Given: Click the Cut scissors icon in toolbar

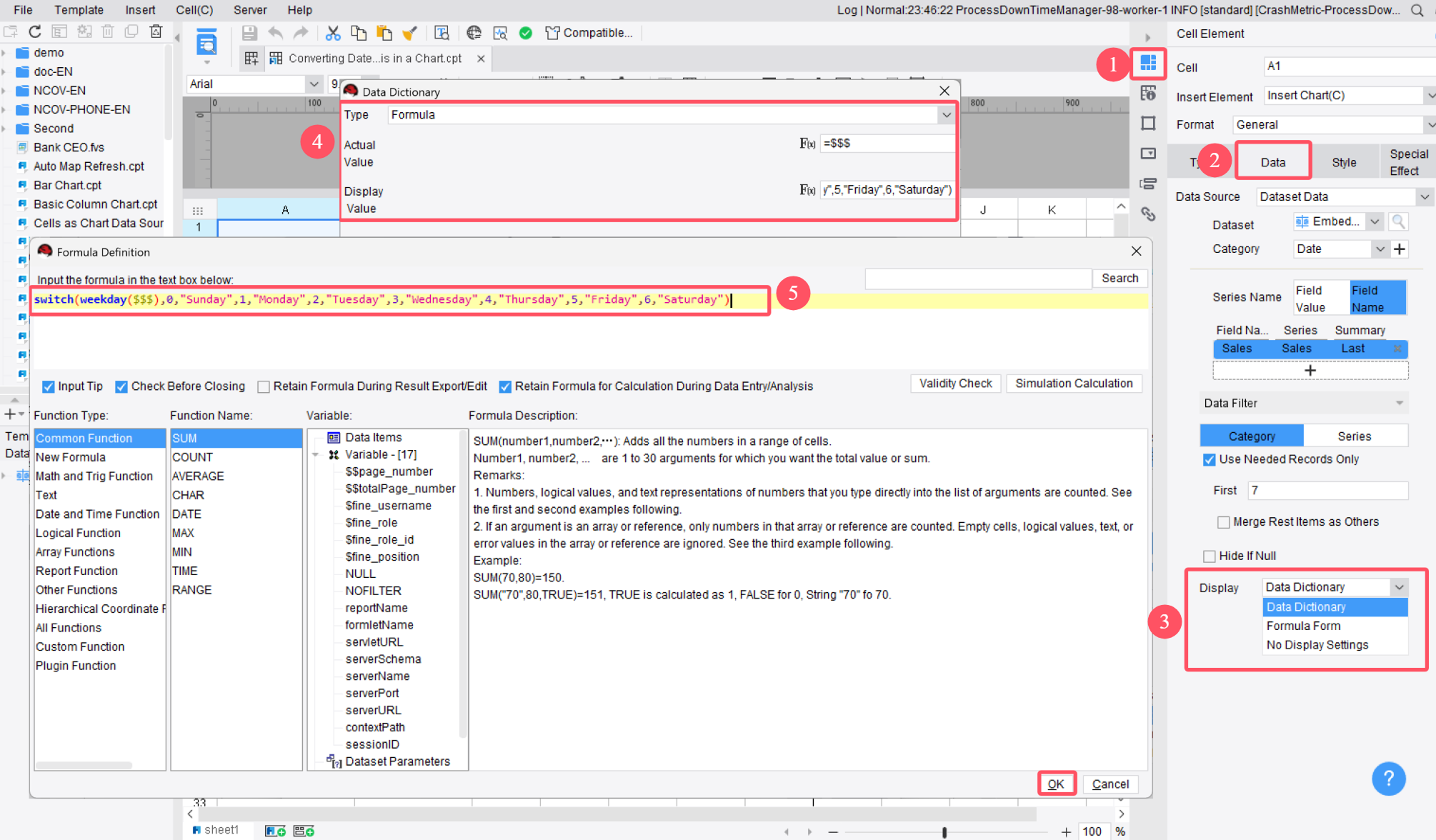Looking at the screenshot, I should coord(333,33).
